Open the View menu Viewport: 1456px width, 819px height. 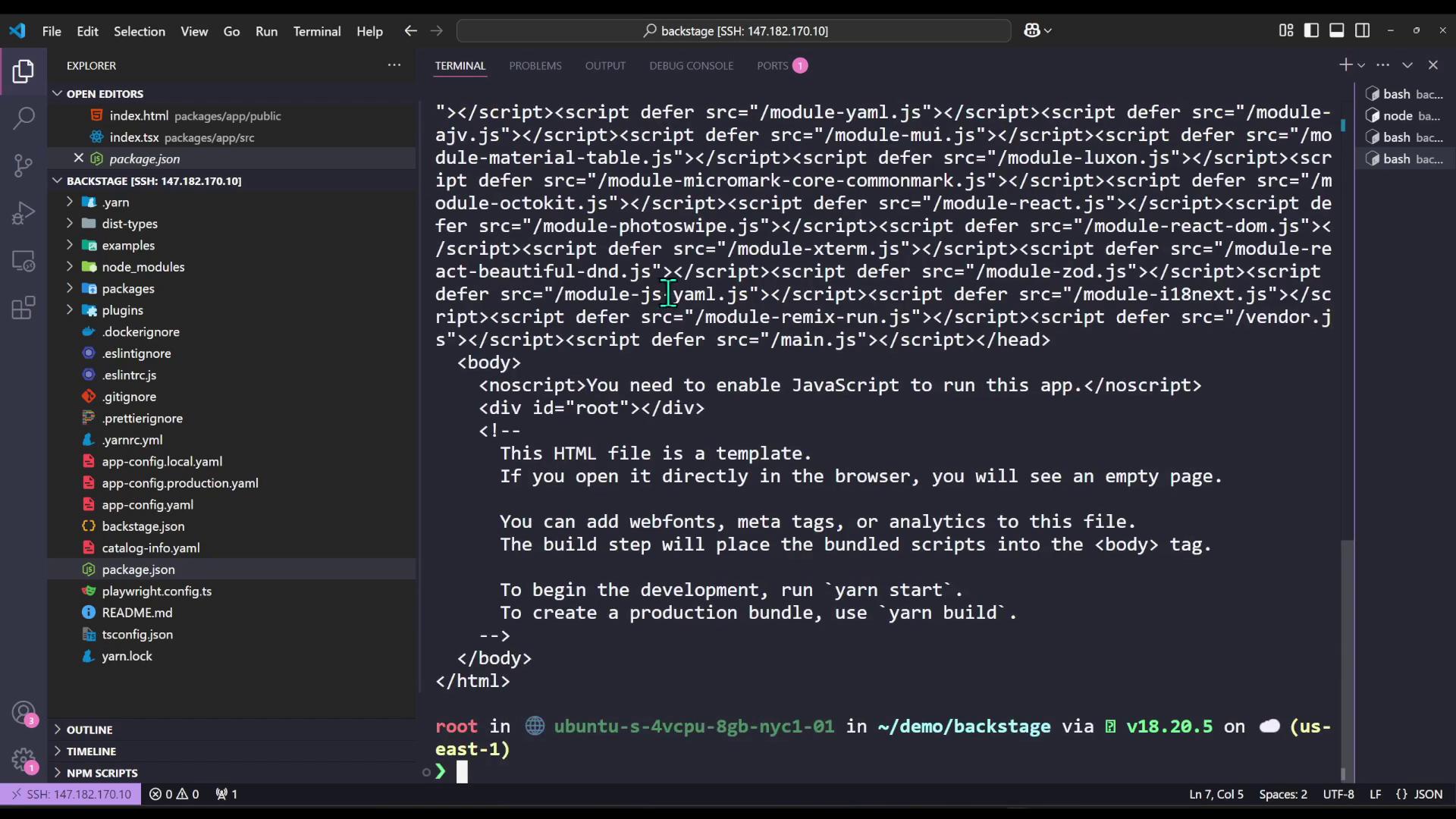pos(194,31)
